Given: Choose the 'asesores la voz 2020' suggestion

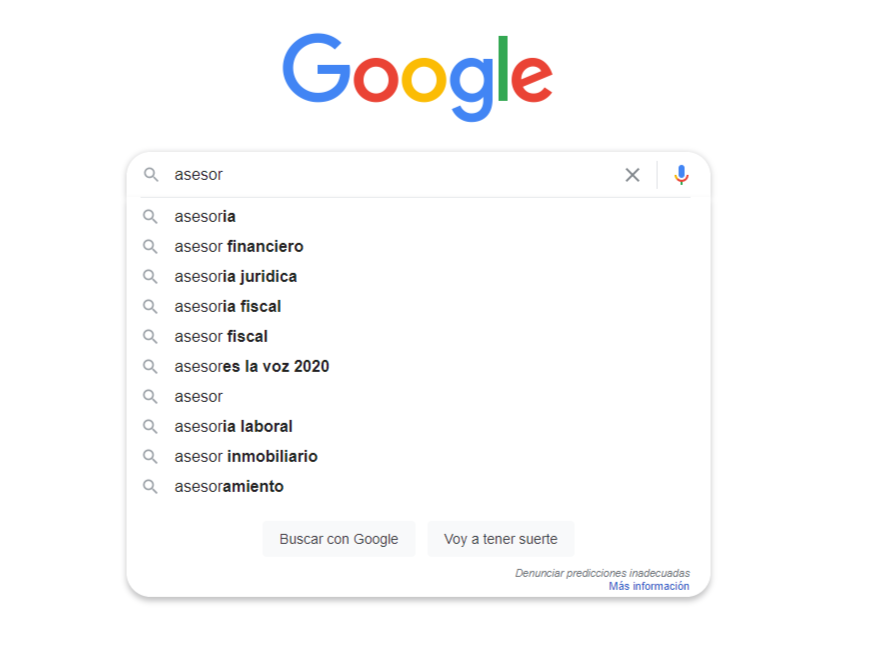Looking at the screenshot, I should point(251,366).
